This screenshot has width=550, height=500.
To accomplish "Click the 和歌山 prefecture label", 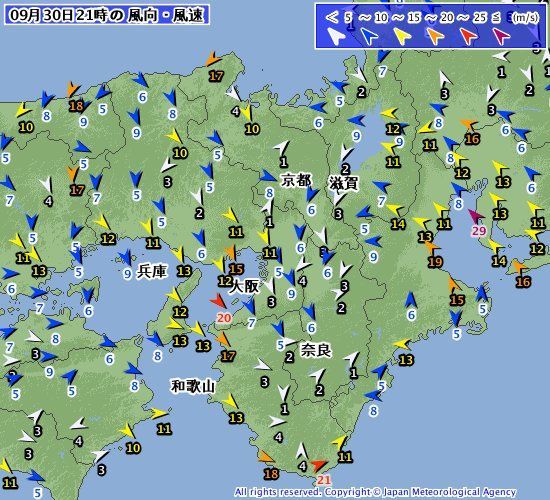I will coord(193,387).
